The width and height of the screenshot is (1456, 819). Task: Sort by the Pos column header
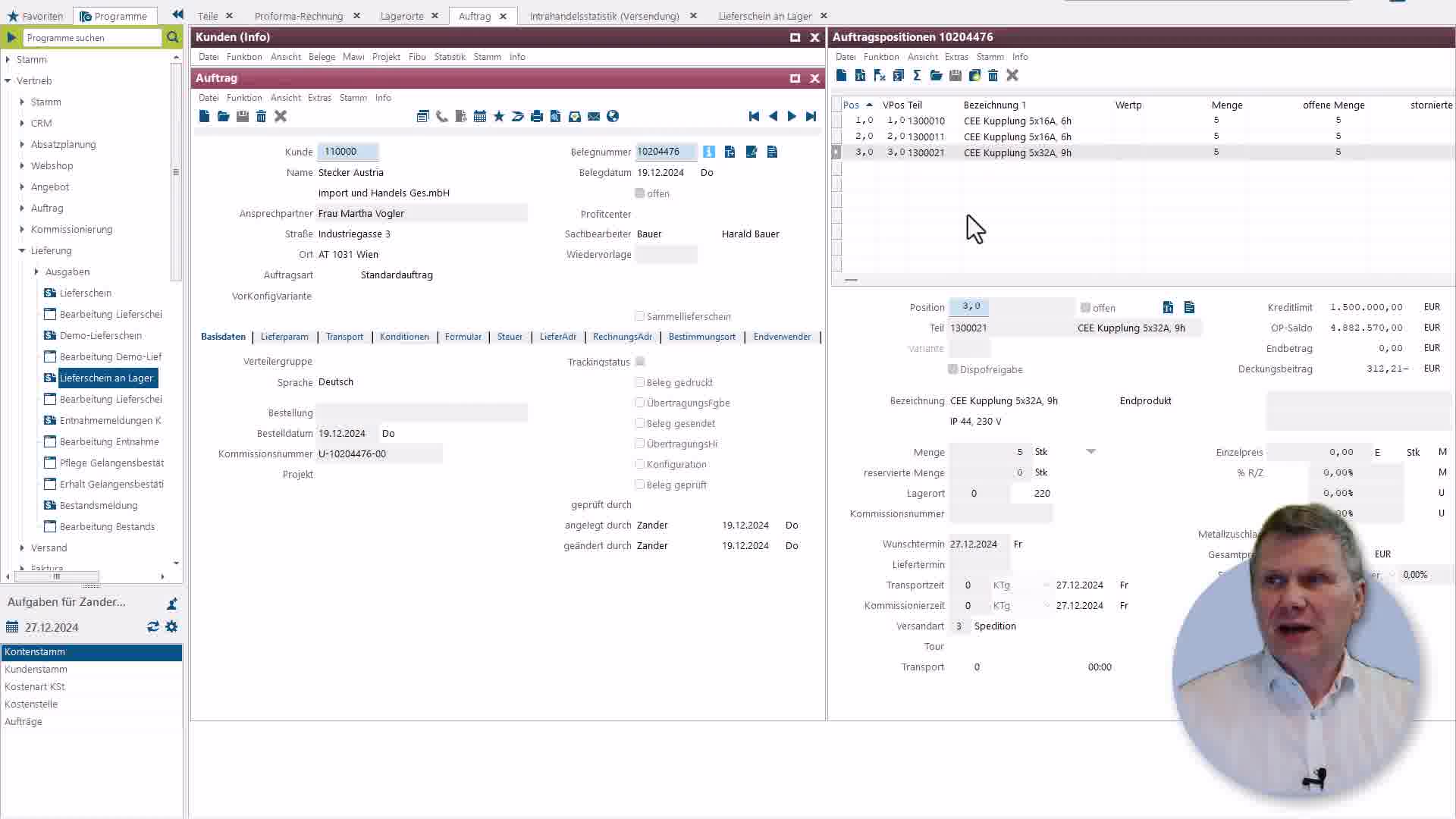(851, 105)
